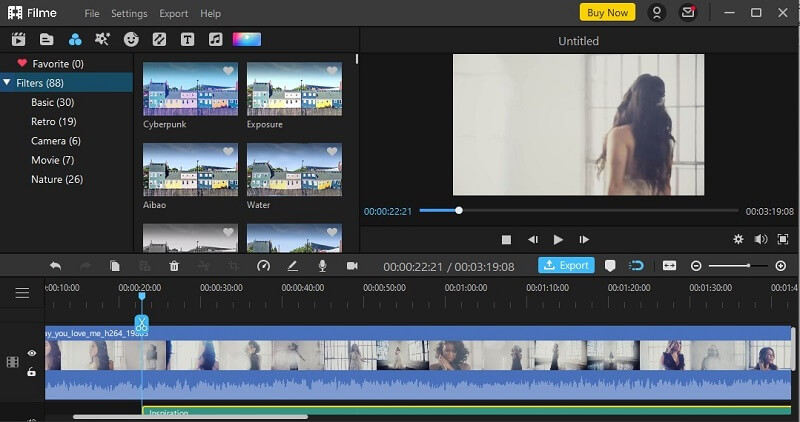The height and width of the screenshot is (422, 800).
Task: Hide the video track with eye icon
Action: 32,353
